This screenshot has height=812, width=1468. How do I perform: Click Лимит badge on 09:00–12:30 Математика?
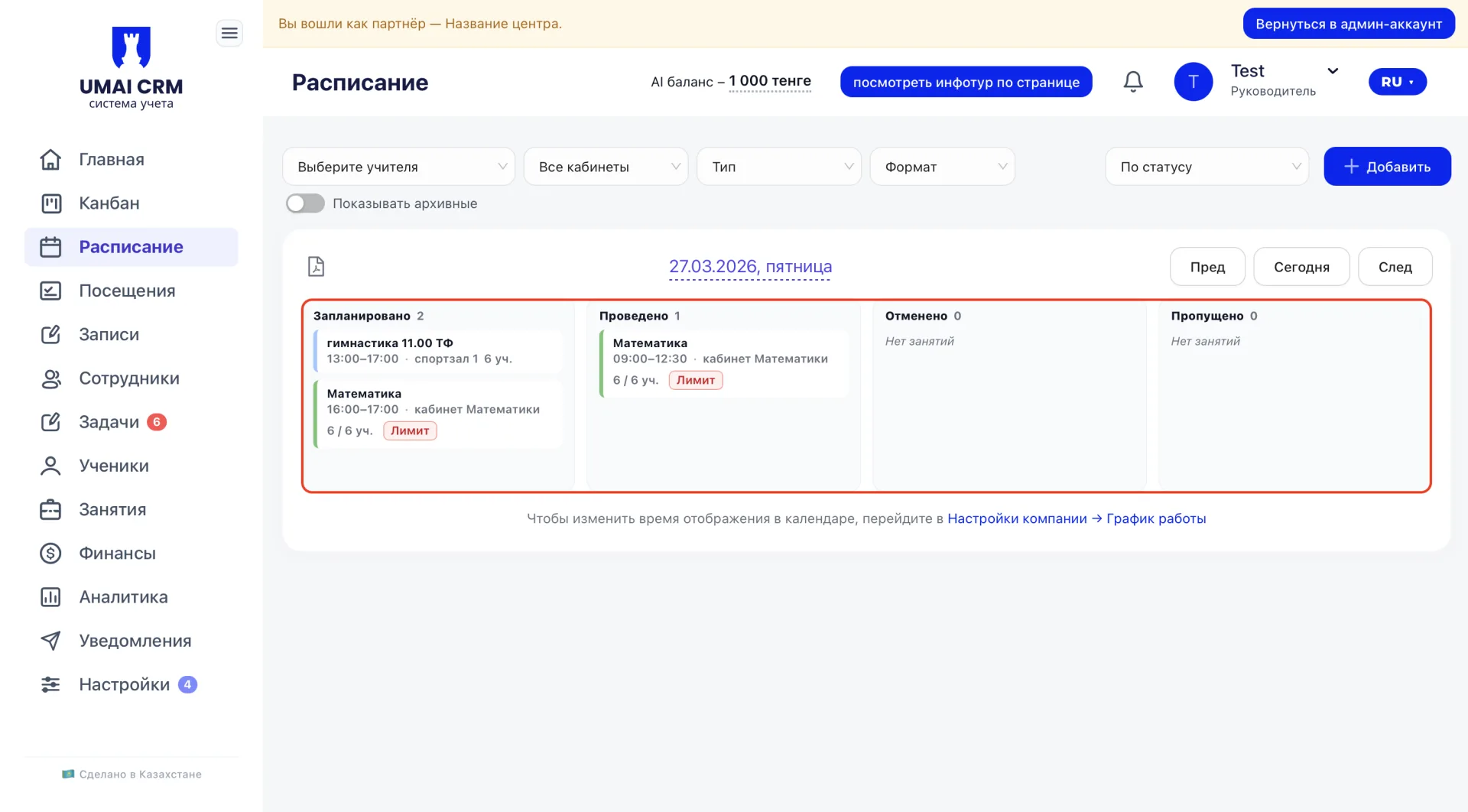pyautogui.click(x=696, y=380)
